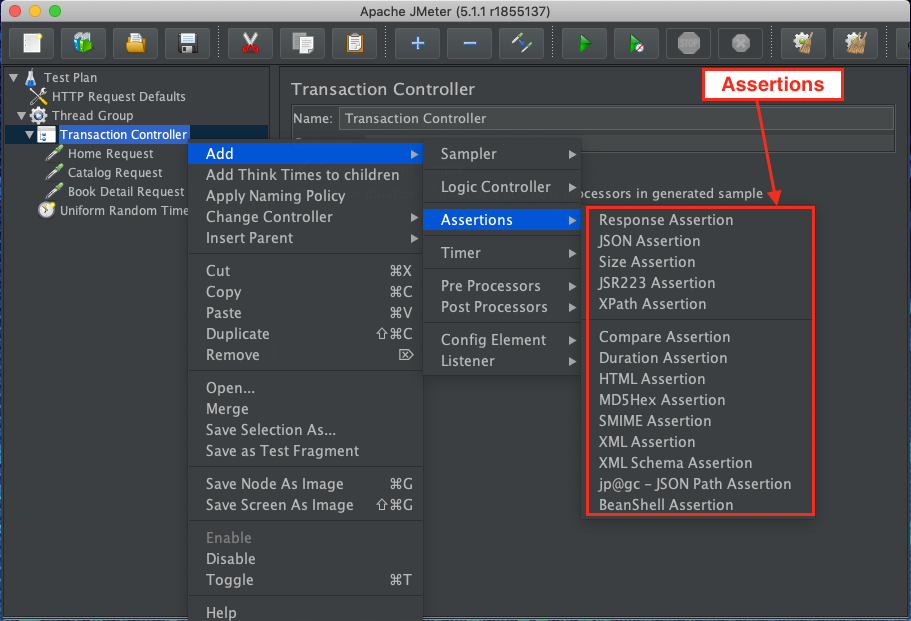Open the Sampler submenu
Image resolution: width=911 pixels, height=621 pixels.
[x=502, y=154]
